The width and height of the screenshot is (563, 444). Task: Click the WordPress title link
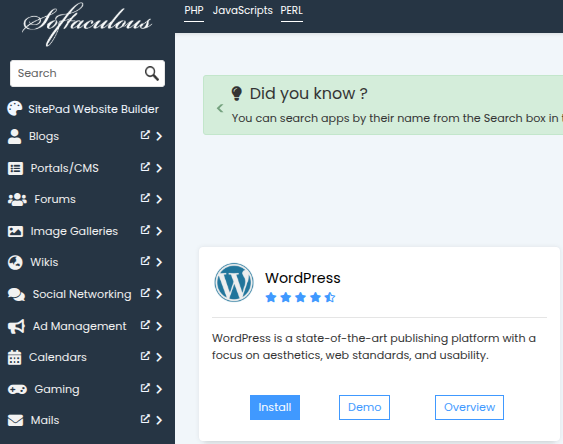(303, 278)
